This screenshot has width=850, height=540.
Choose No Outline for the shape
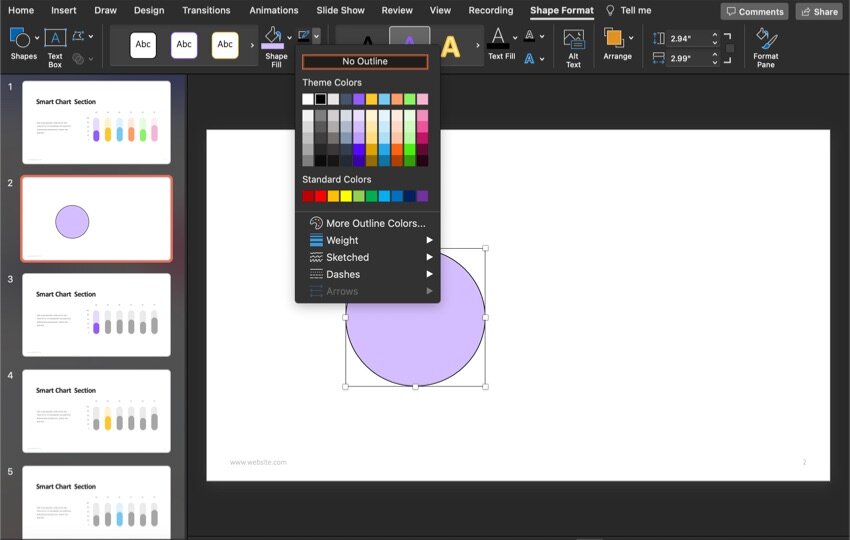coord(365,62)
